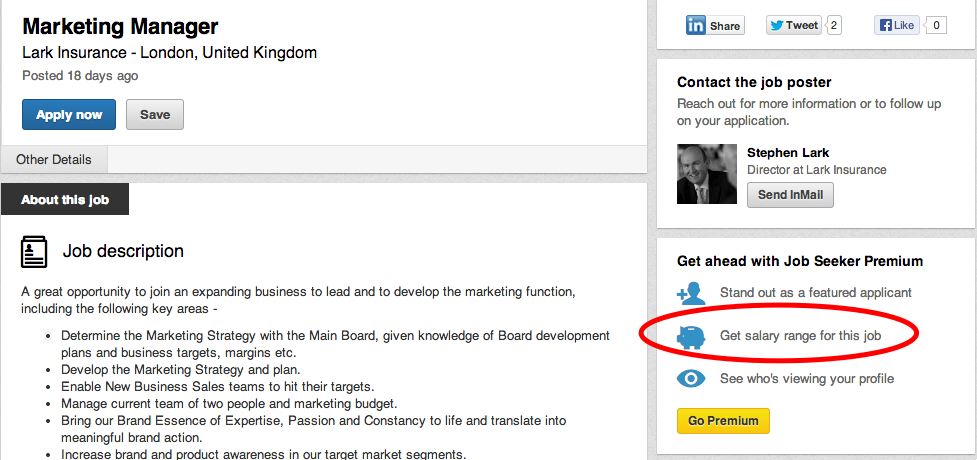Viewport: 977px width, 460px height.
Task: Click the LinkedIn Share button
Action: (714, 26)
